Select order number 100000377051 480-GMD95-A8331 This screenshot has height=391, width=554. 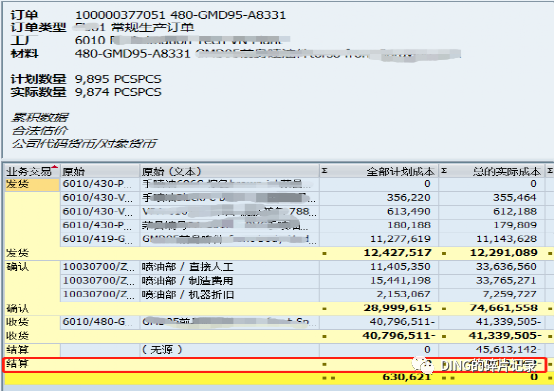point(181,15)
